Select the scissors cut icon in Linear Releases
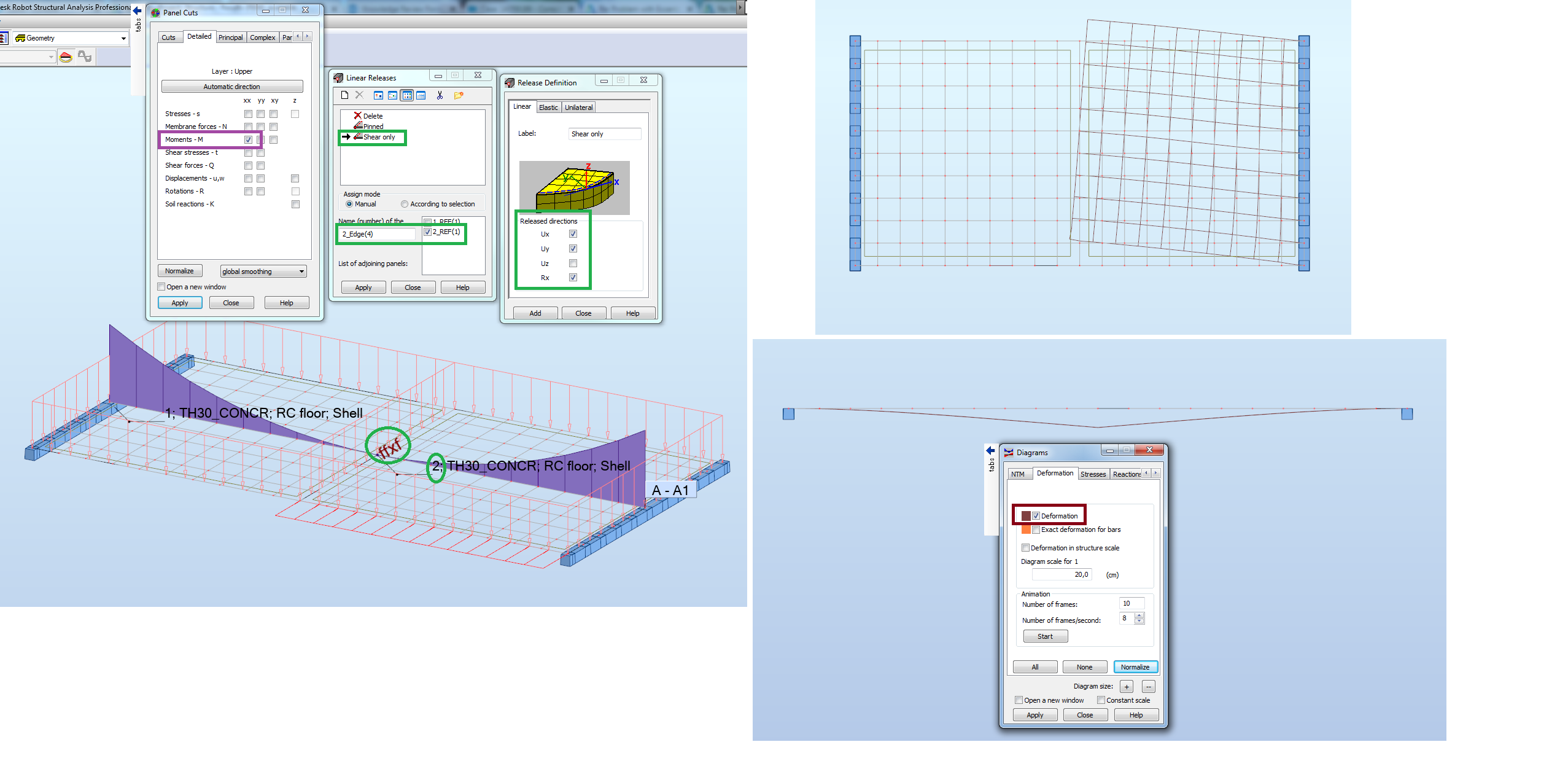 [x=440, y=95]
